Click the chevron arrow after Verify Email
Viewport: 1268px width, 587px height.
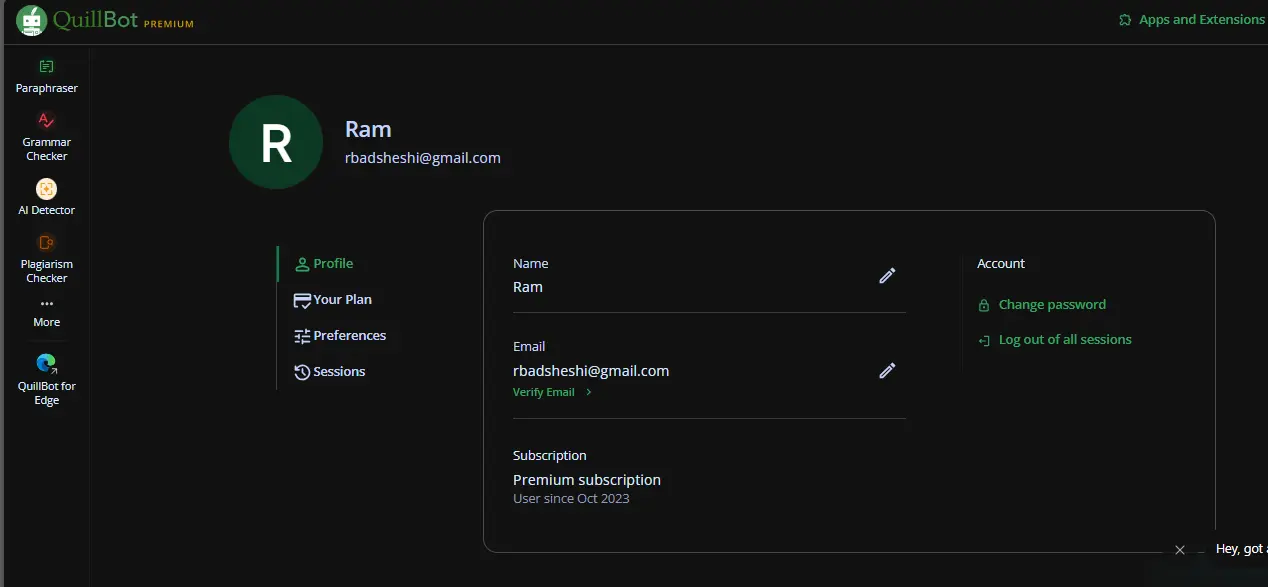pyautogui.click(x=589, y=393)
